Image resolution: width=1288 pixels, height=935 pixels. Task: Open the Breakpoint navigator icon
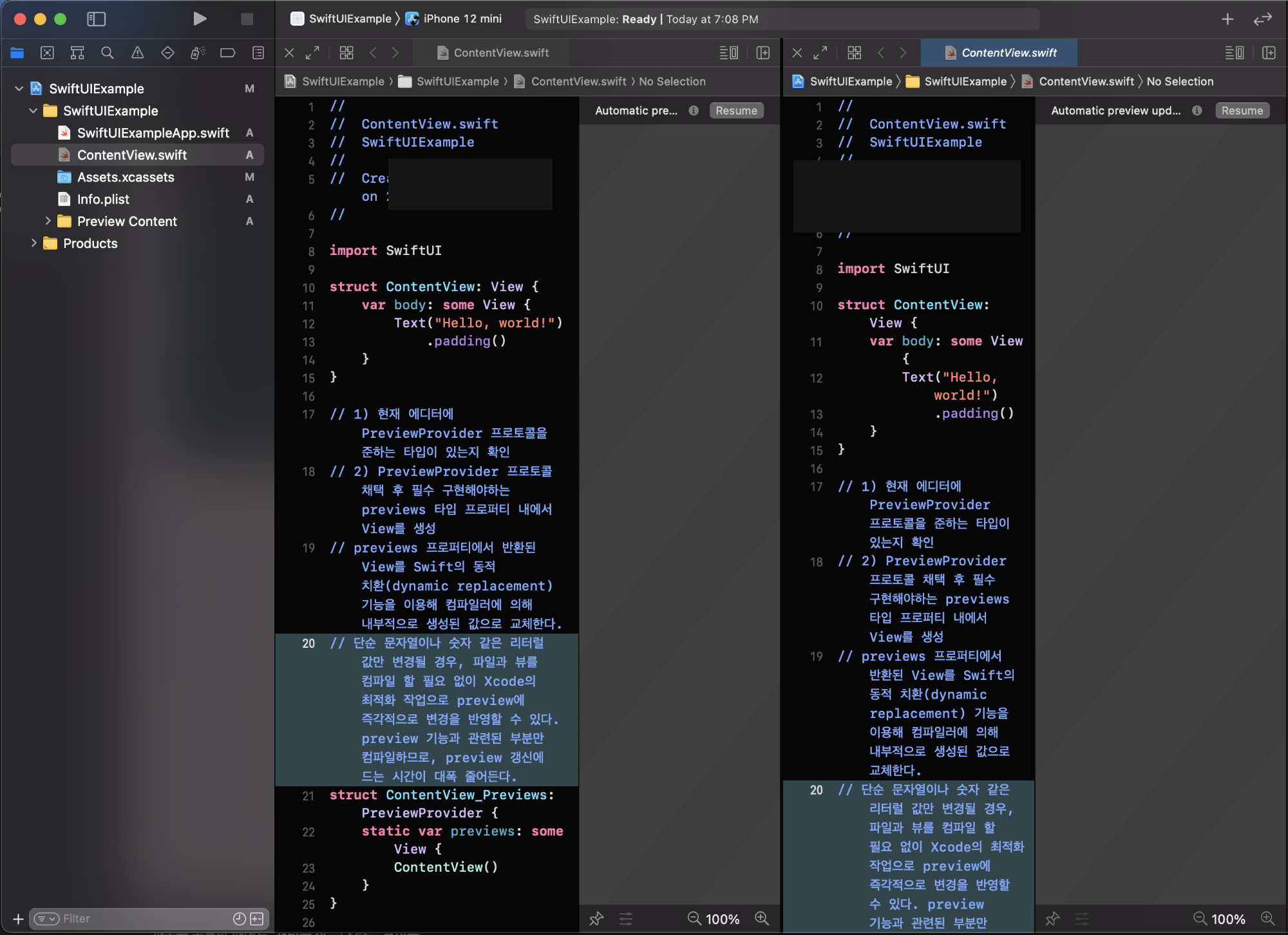click(x=228, y=53)
